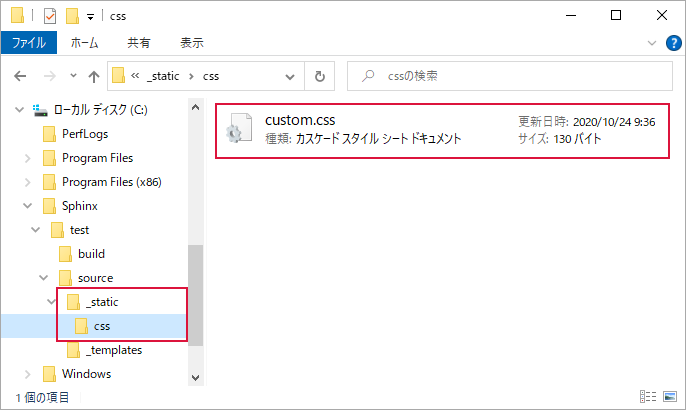686x410 pixels.
Task: Collapse the Sphinx tree node
Action: (28, 206)
